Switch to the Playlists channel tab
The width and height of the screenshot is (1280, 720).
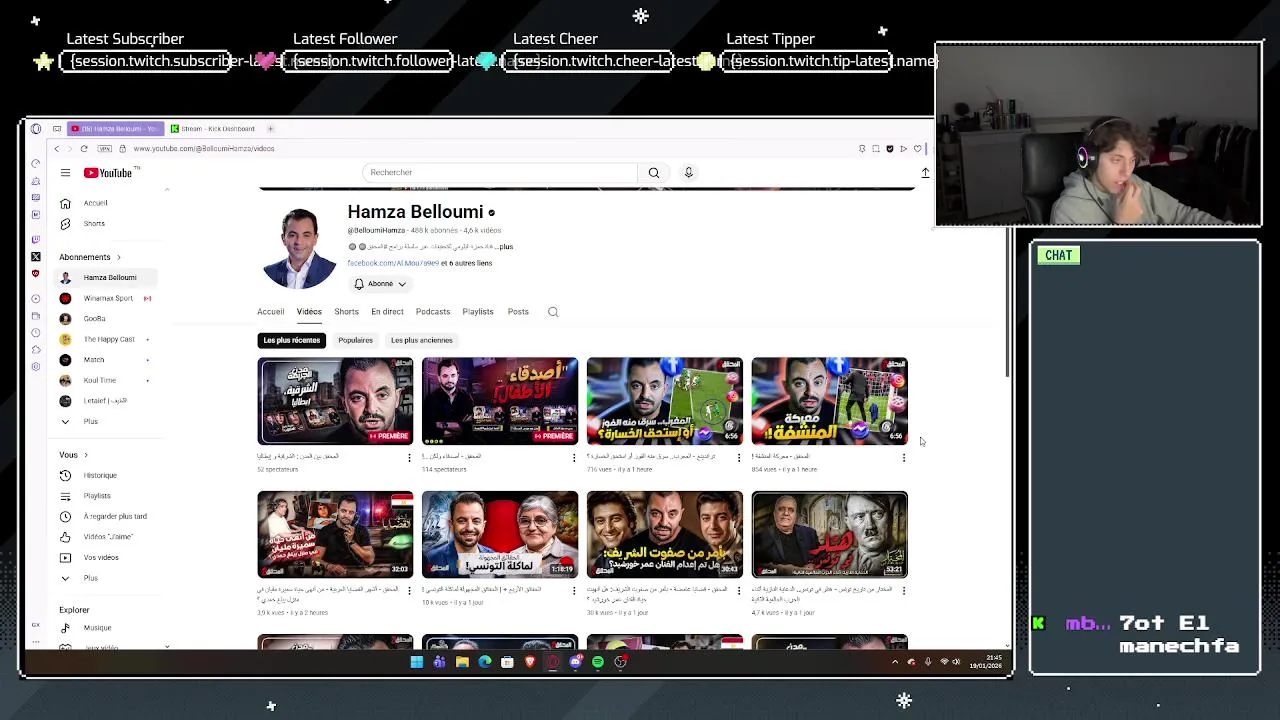pos(478,312)
